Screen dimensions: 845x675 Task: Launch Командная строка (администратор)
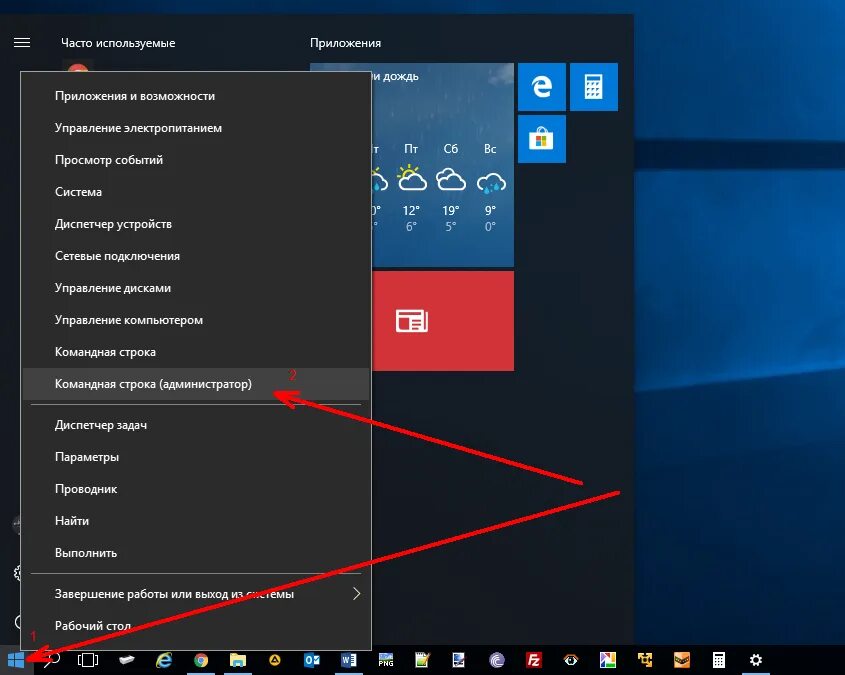[196, 384]
